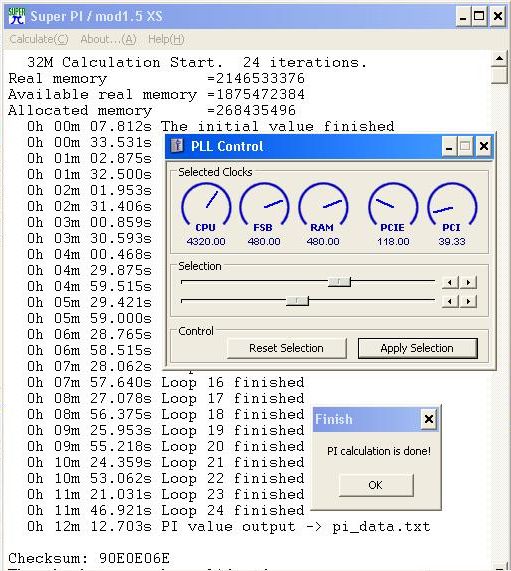Click the lower Selection slider thumb

pos(297,301)
